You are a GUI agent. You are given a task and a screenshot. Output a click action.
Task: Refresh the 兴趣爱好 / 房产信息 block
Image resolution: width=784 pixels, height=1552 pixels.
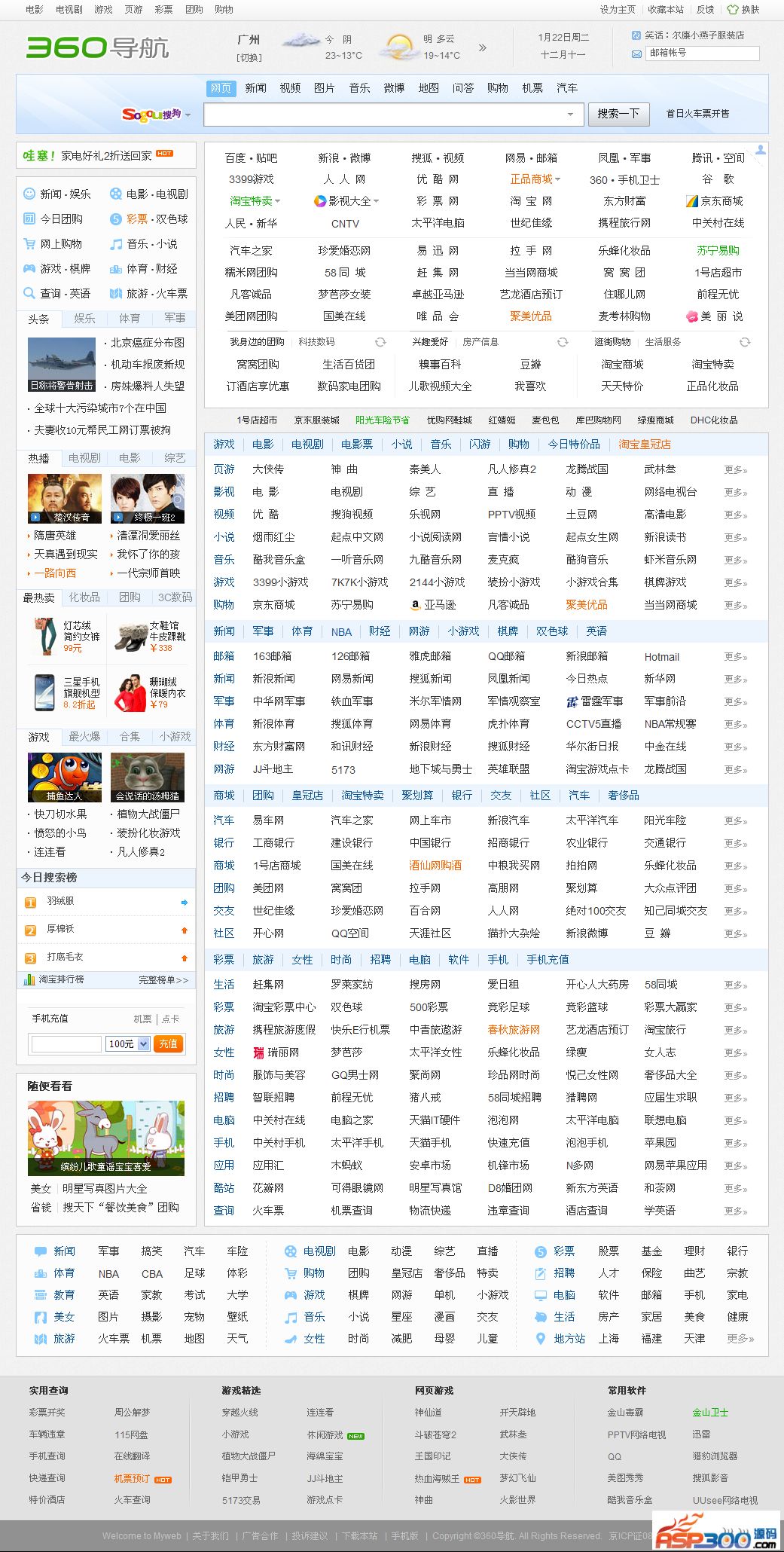(563, 342)
